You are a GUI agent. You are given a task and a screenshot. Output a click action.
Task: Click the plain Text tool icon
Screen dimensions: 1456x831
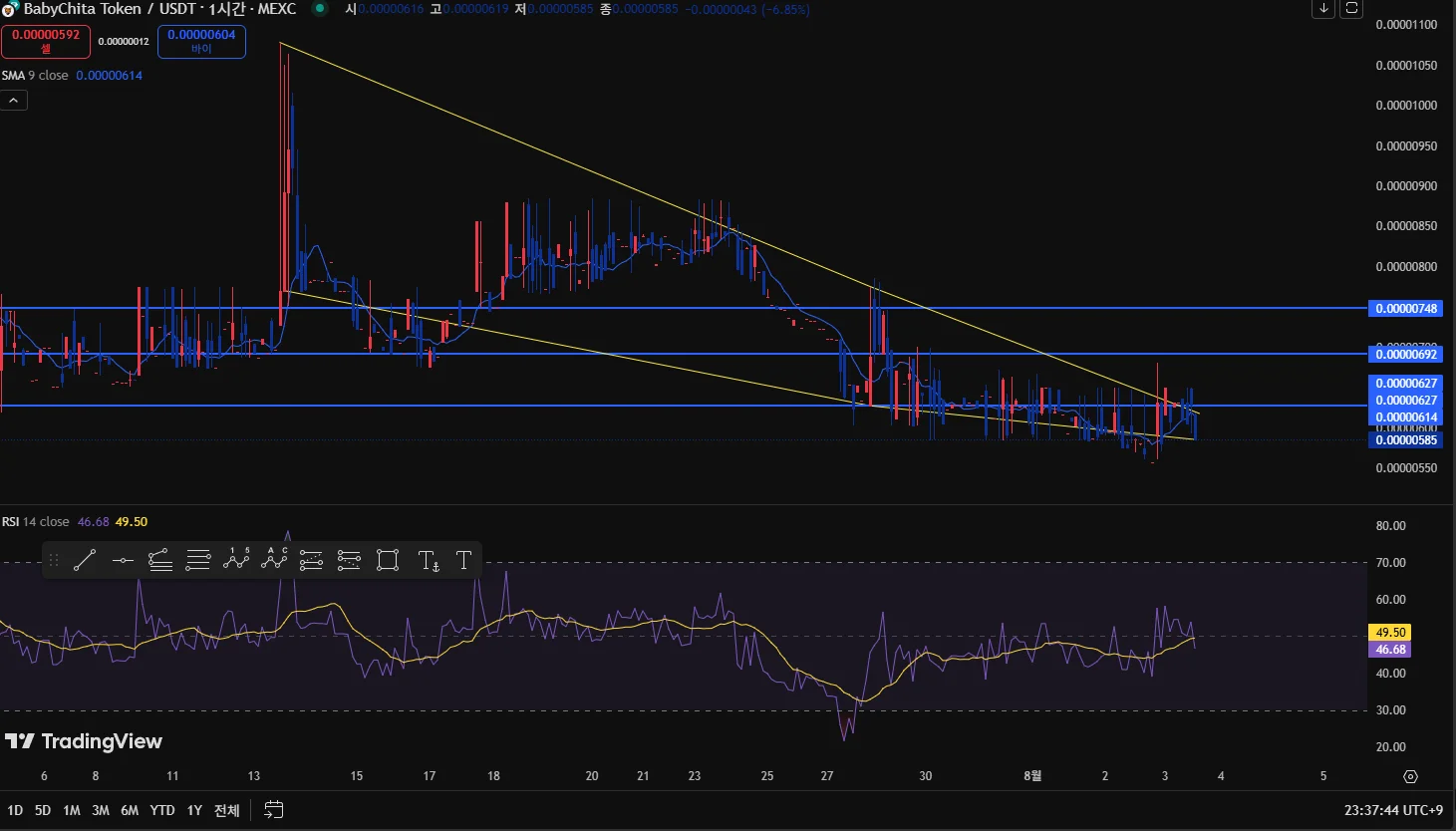[463, 560]
